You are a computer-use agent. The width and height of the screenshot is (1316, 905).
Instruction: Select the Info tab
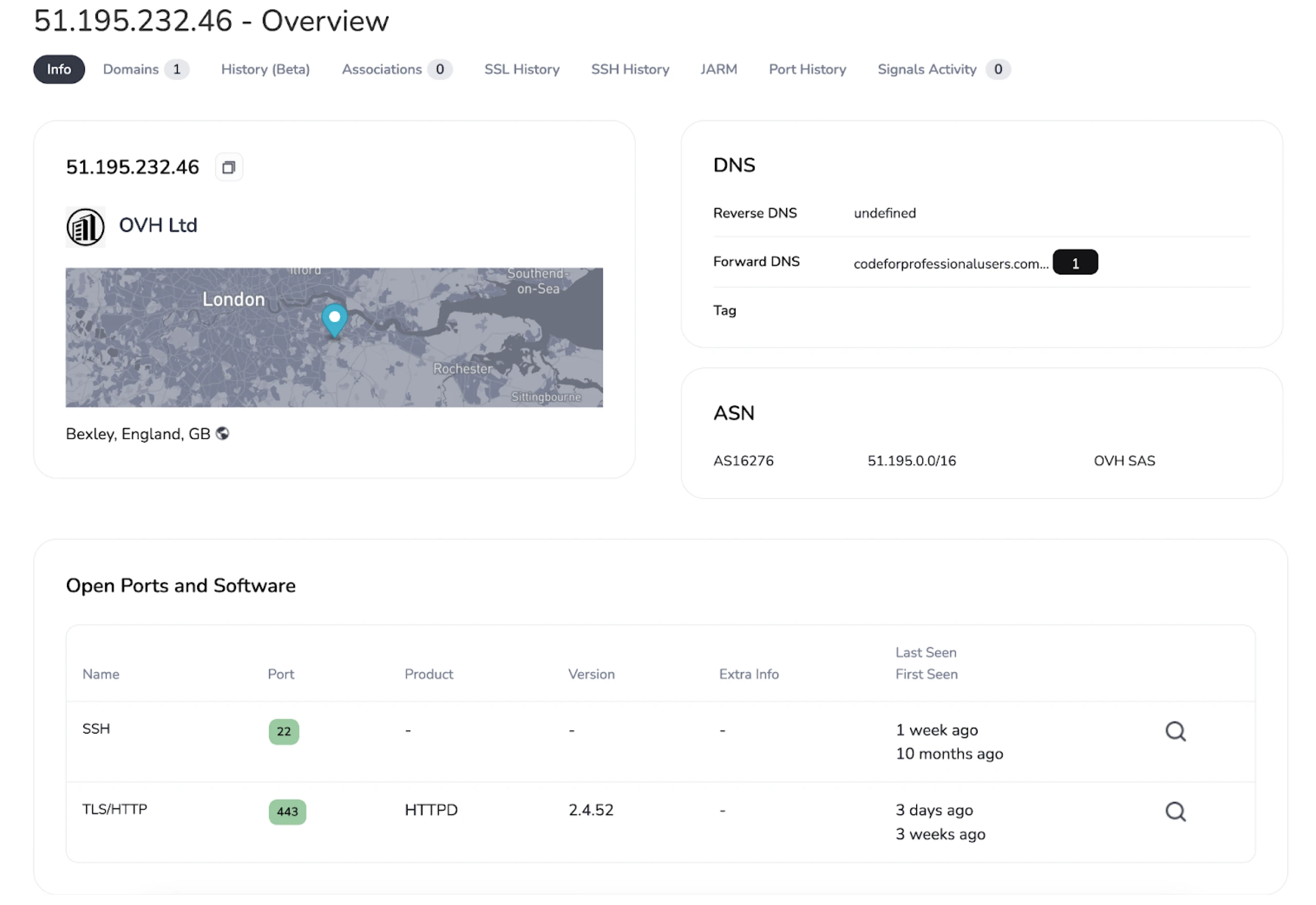59,69
